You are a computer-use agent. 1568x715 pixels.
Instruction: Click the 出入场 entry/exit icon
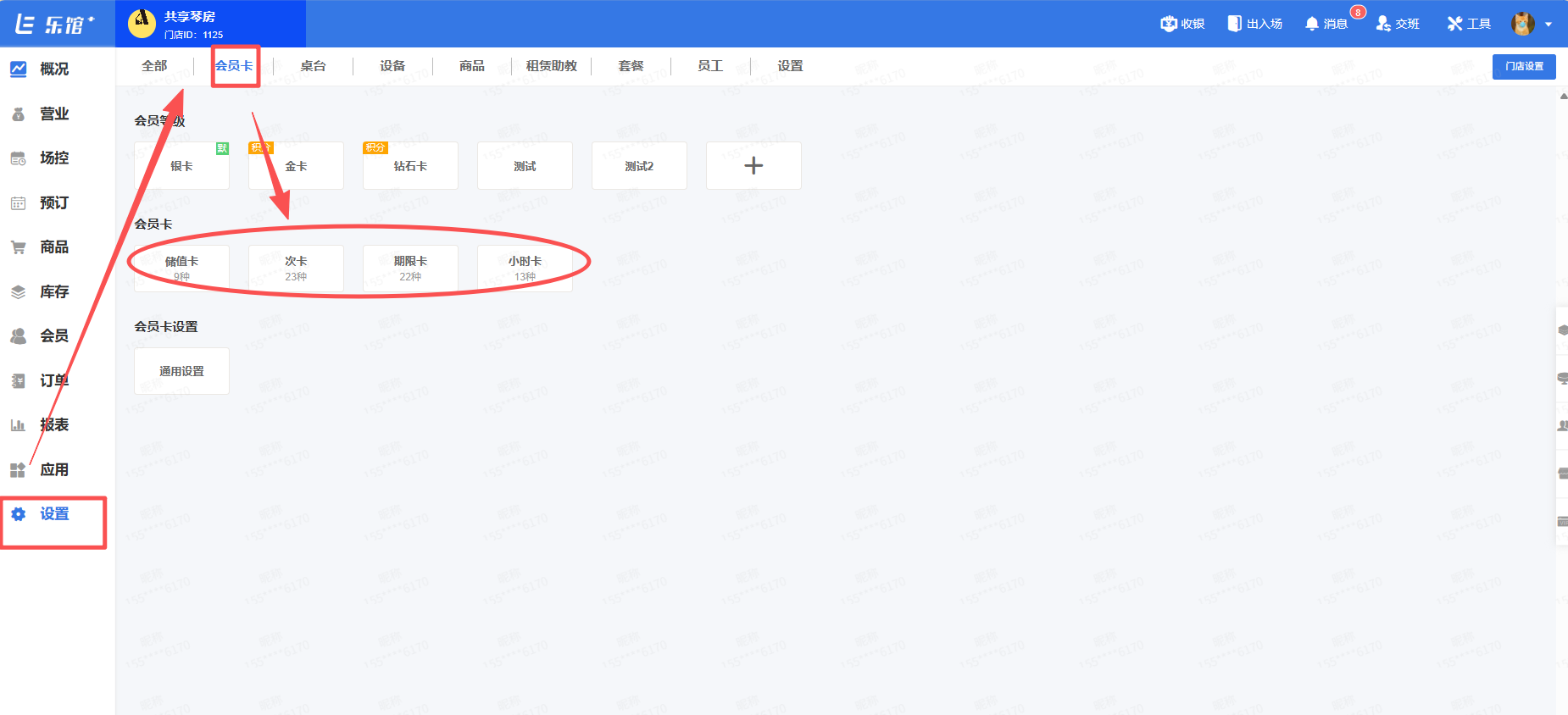pos(1235,24)
